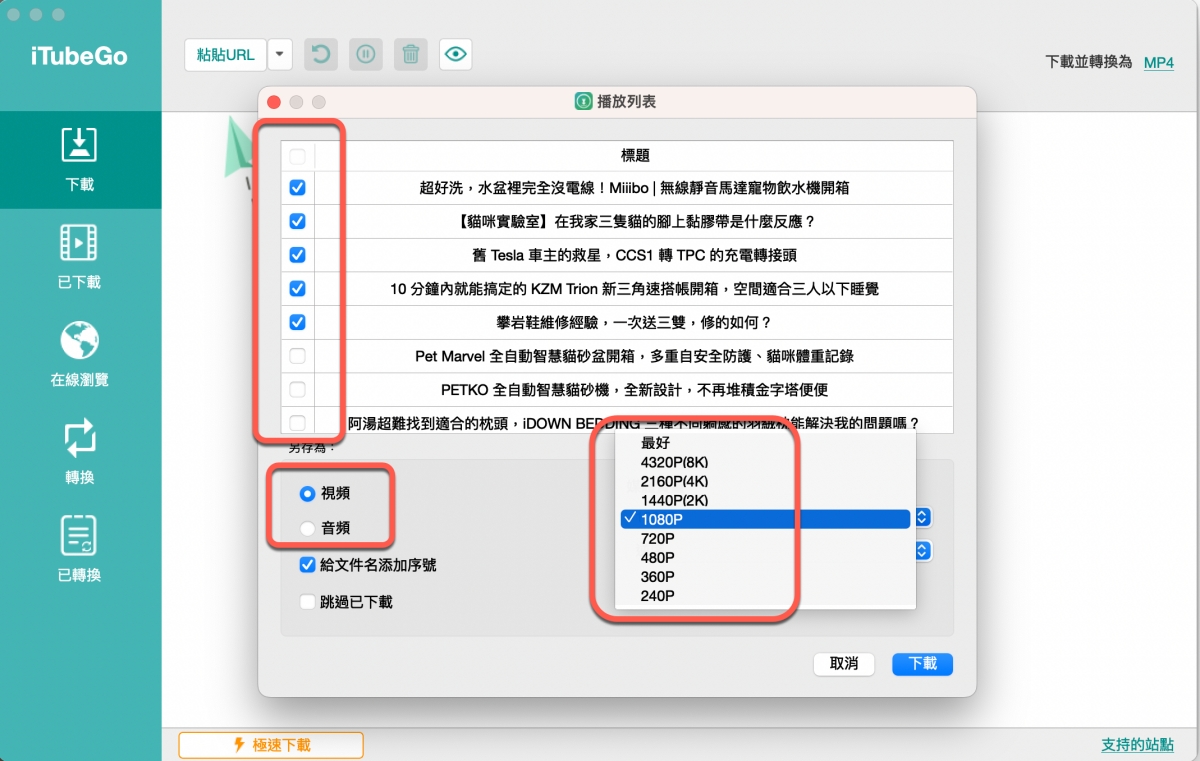1200x761 pixels.
Task: Toggle the 給文件名添加序號 checkbox
Action: pos(308,565)
